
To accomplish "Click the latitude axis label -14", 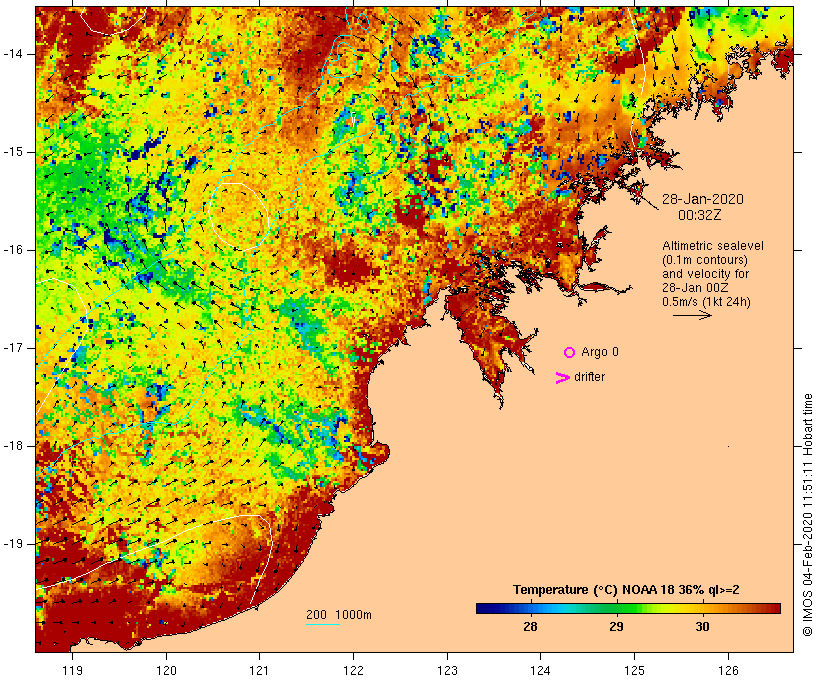I will pyautogui.click(x=12, y=54).
